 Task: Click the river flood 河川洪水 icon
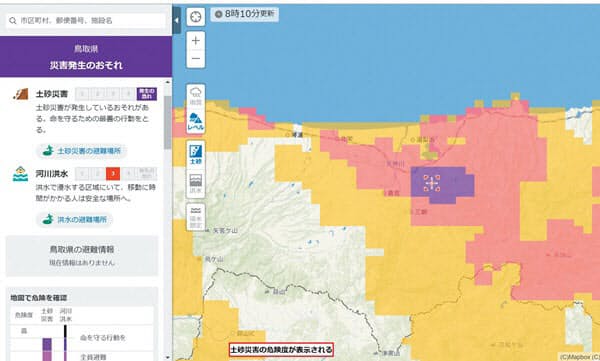point(20,174)
